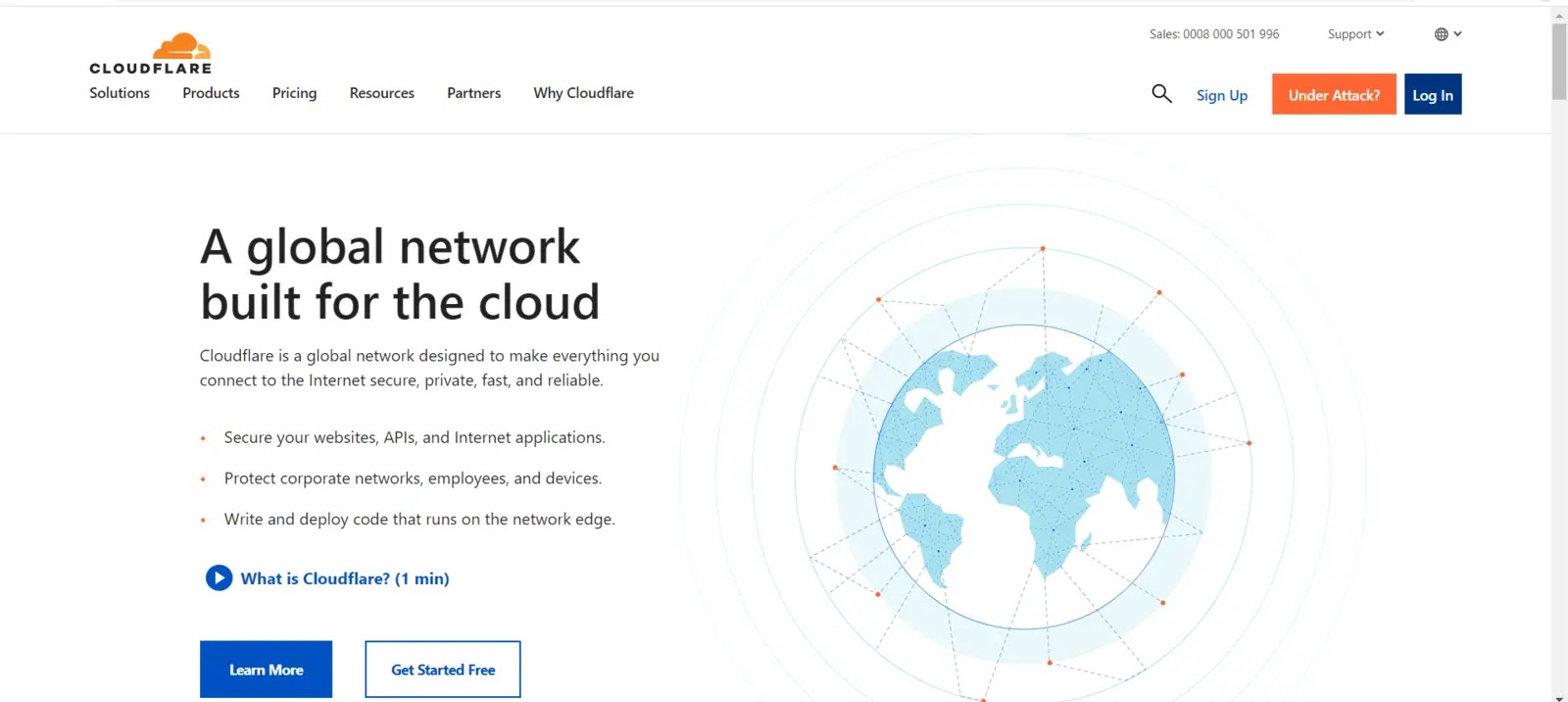Click the globe network illustration
The height and width of the screenshot is (702, 1568).
tap(1024, 476)
